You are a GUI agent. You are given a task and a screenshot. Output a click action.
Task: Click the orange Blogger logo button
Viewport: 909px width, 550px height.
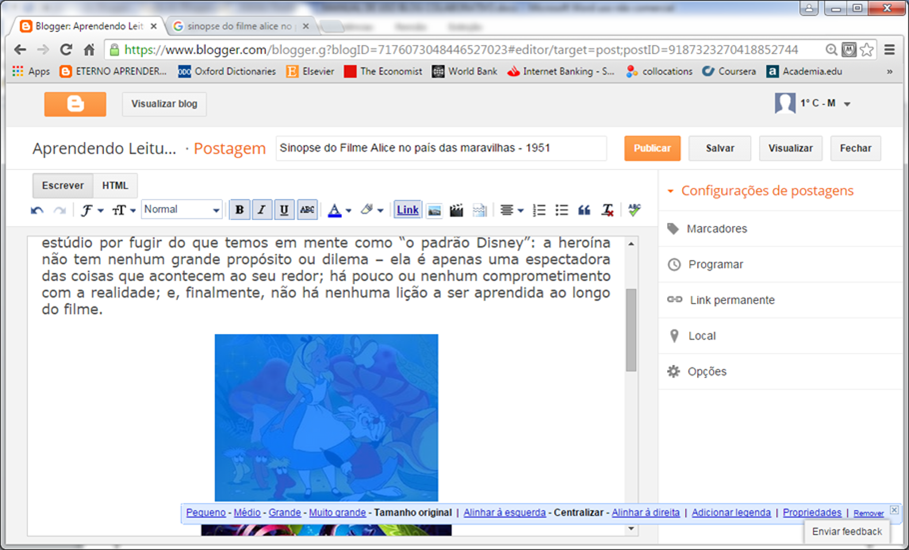click(75, 104)
